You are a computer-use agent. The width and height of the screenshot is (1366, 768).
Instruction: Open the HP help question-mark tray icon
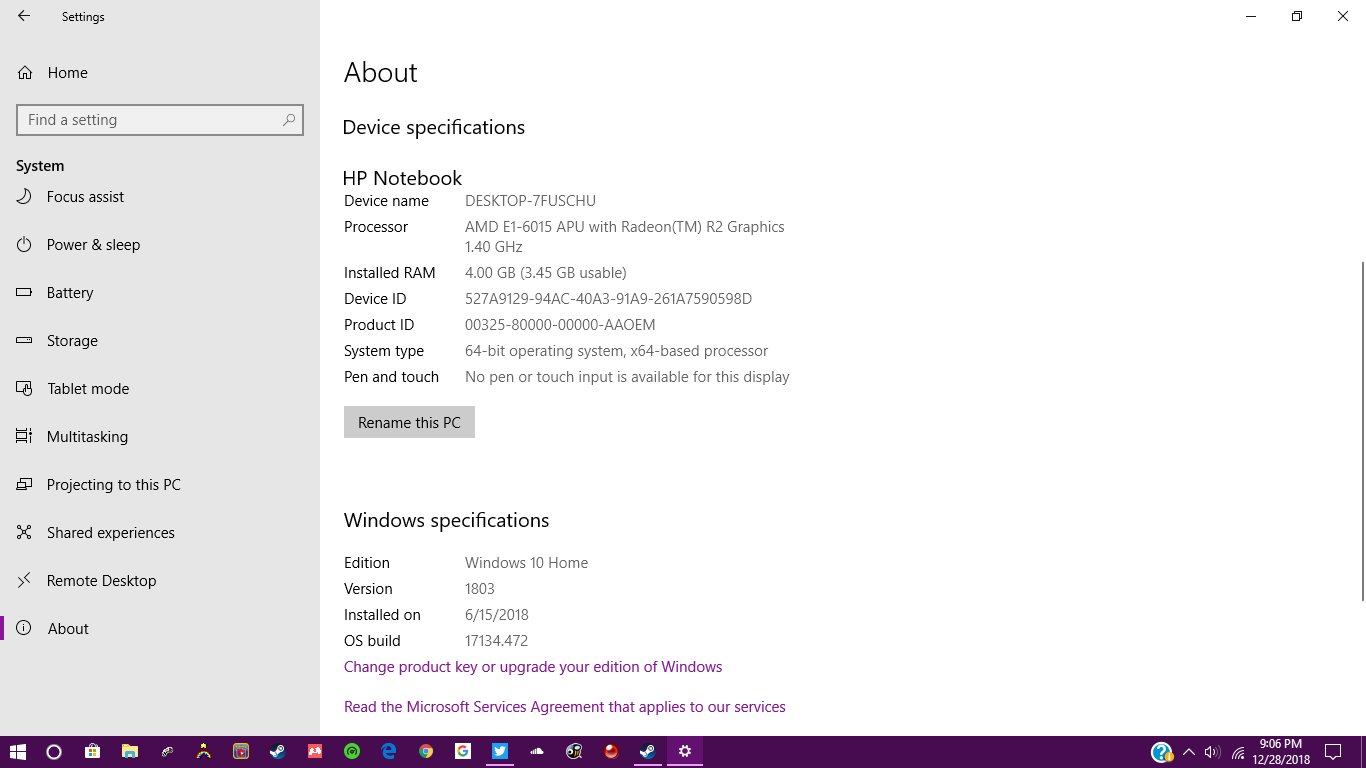click(1161, 752)
